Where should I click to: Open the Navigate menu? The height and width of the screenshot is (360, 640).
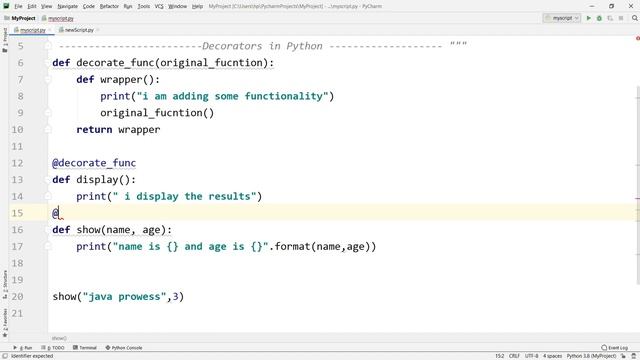click(67, 6)
